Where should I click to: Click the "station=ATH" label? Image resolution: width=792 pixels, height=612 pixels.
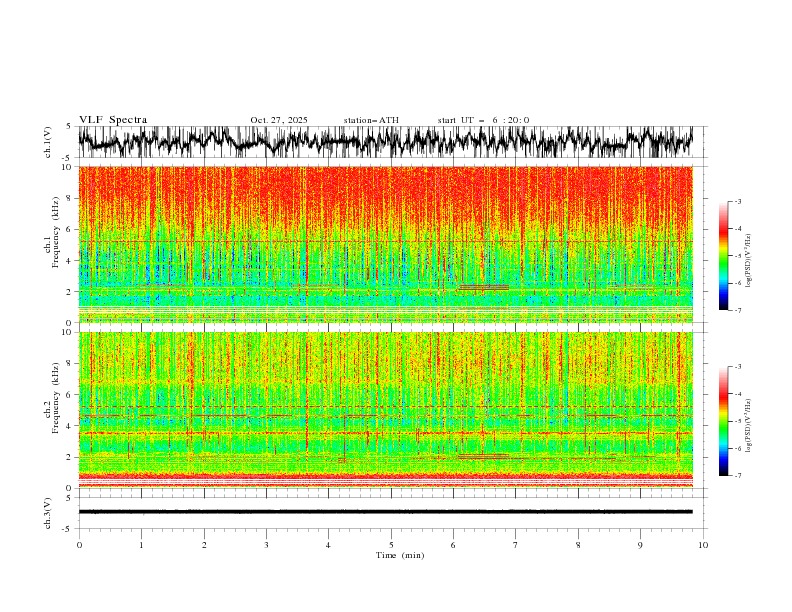click(371, 120)
